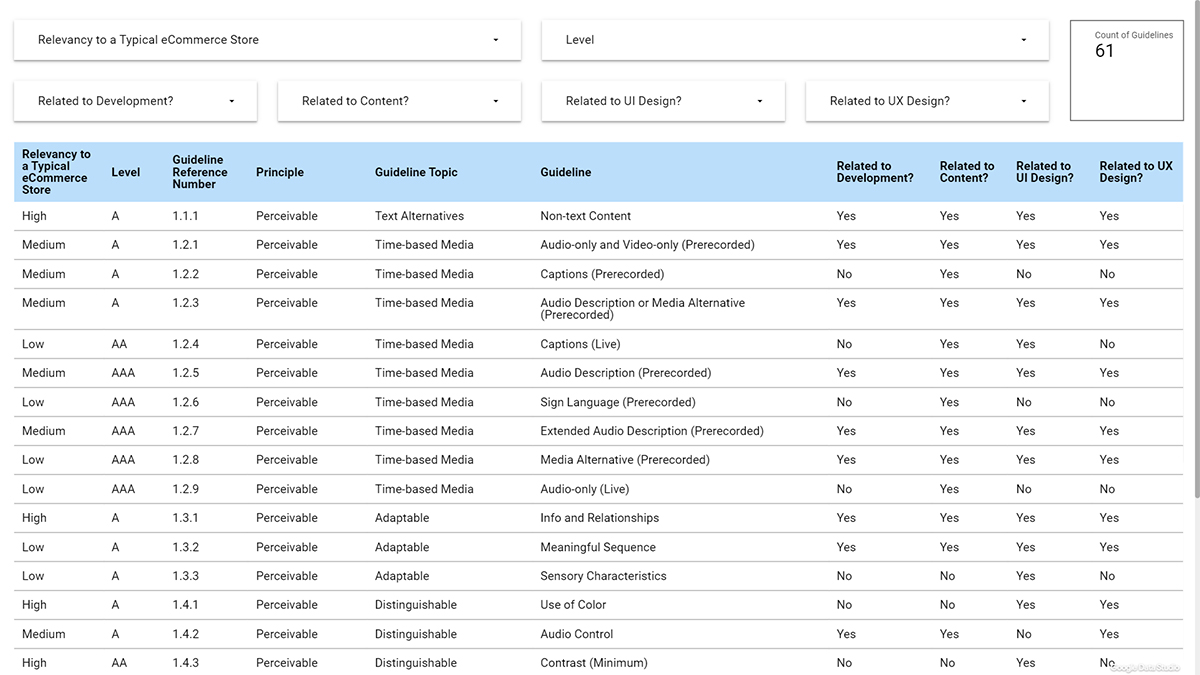Select the 'Audio Control' cell
Viewport: 1200px width, 675px height.
coord(577,634)
